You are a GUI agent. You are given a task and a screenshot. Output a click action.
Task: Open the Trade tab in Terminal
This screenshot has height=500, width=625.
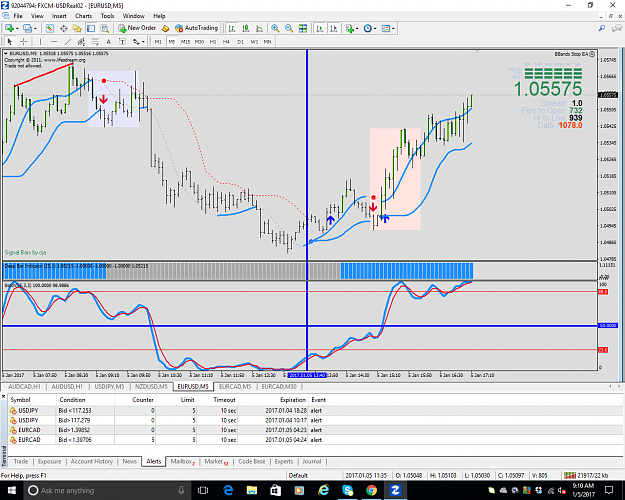coord(21,461)
